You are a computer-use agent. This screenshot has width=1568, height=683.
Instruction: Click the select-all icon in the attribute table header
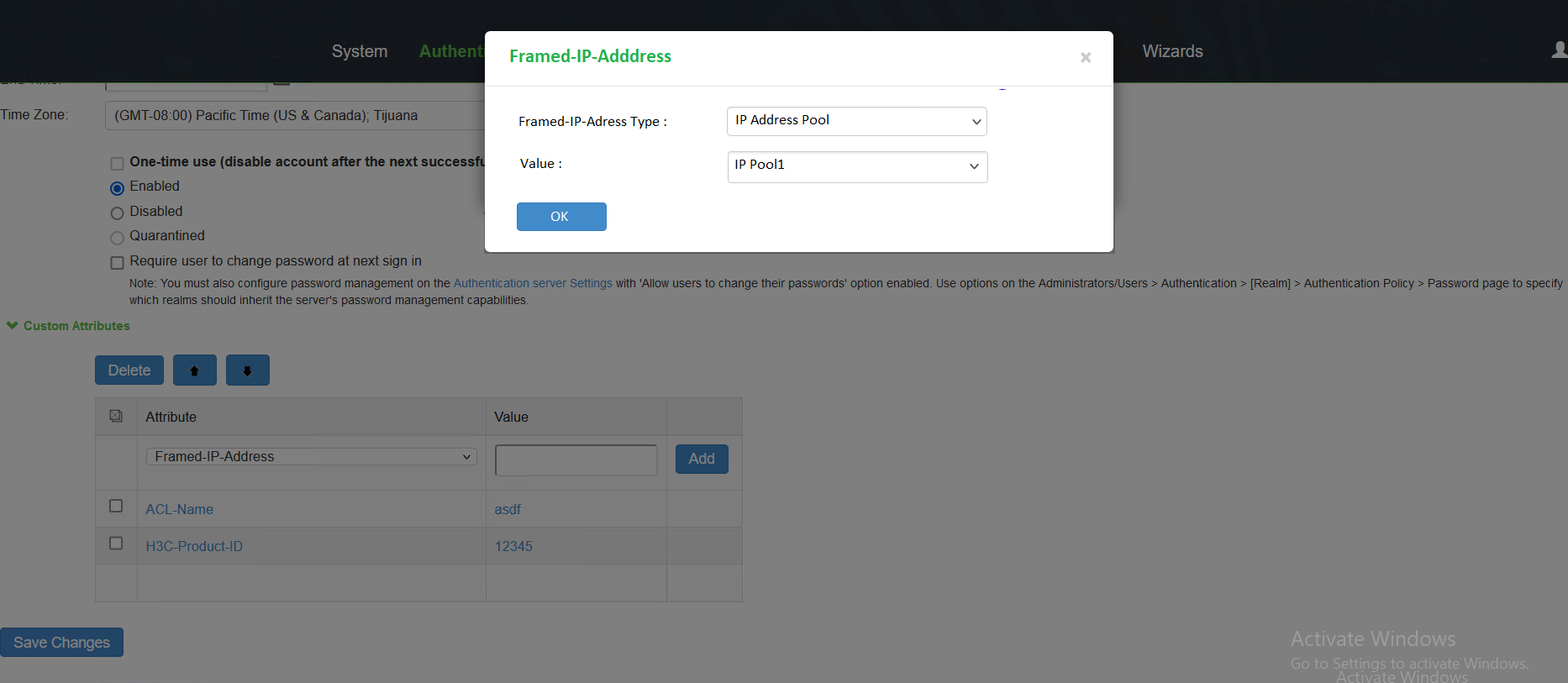115,415
